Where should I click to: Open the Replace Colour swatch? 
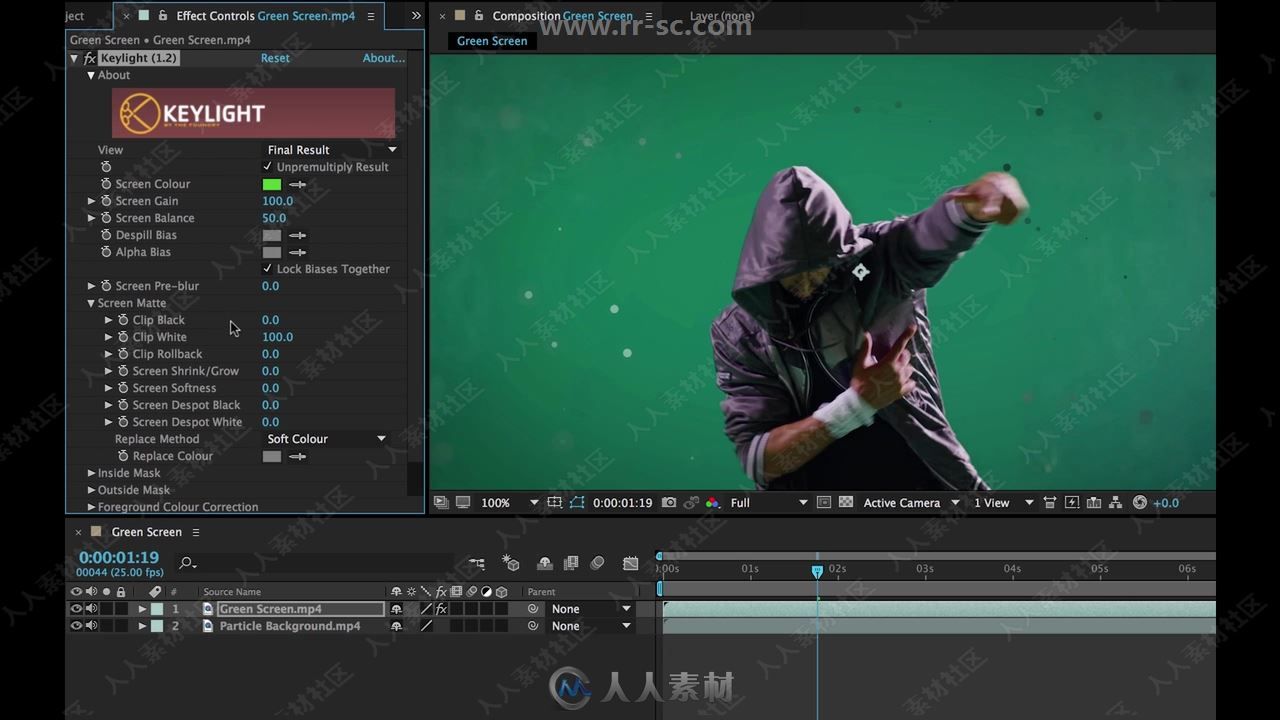click(x=272, y=456)
